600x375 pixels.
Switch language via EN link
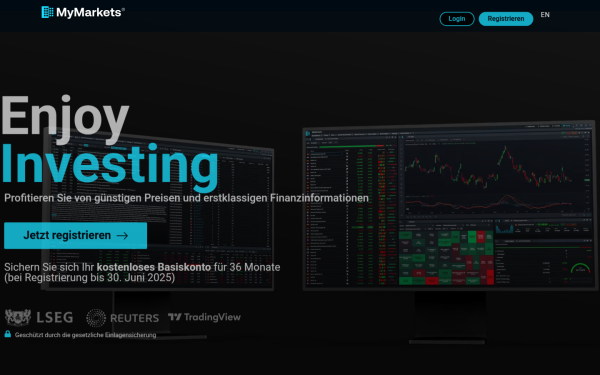[x=545, y=15]
